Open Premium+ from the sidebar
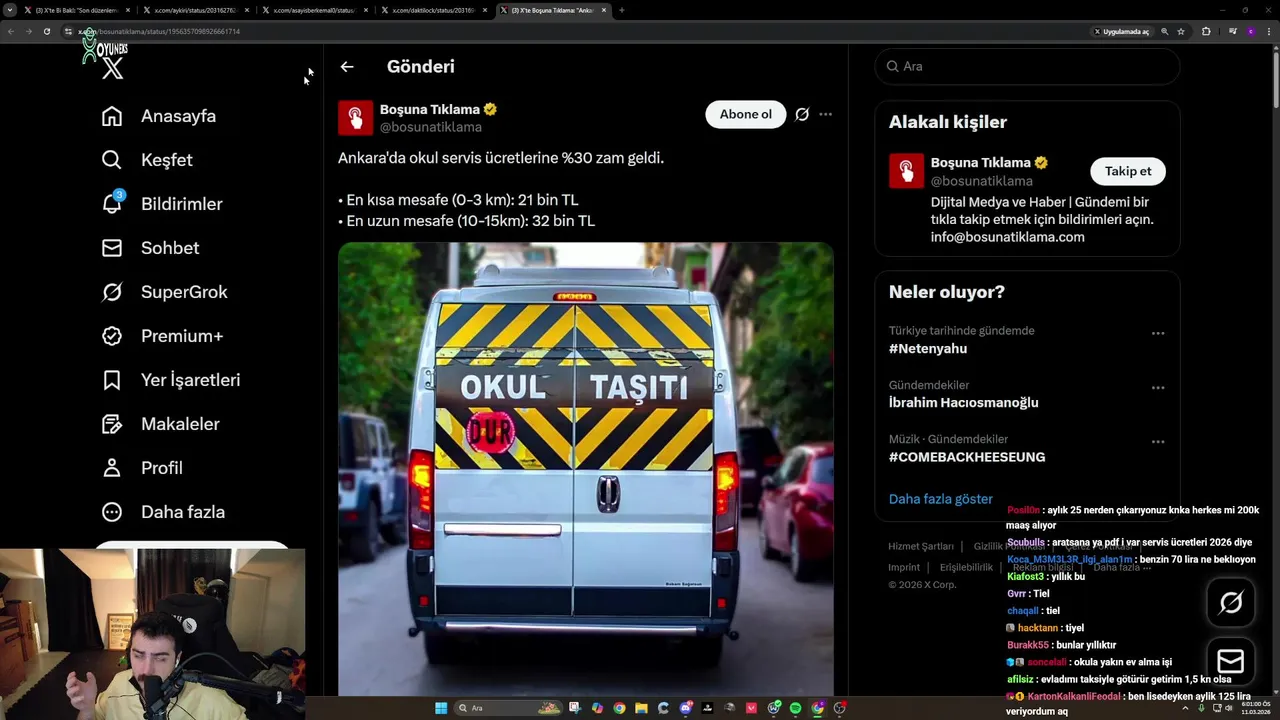Viewport: 1280px width, 720px height. [x=162, y=336]
